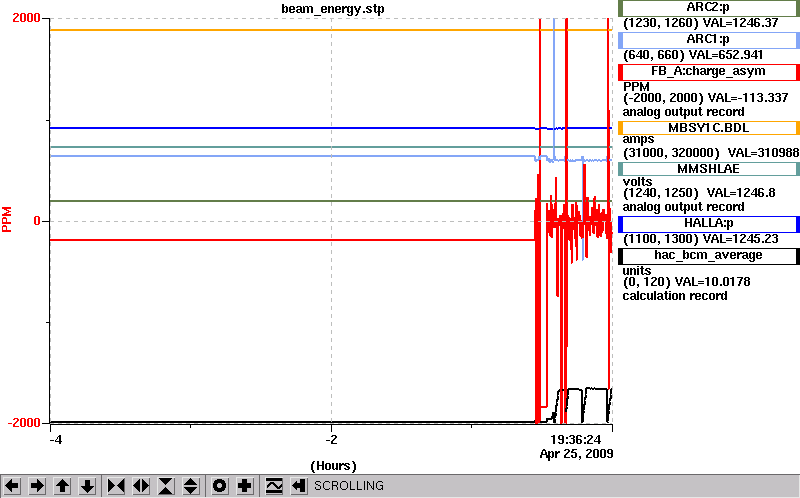
Task: Select the ARC1:p curve in the legend
Action: tap(708, 40)
